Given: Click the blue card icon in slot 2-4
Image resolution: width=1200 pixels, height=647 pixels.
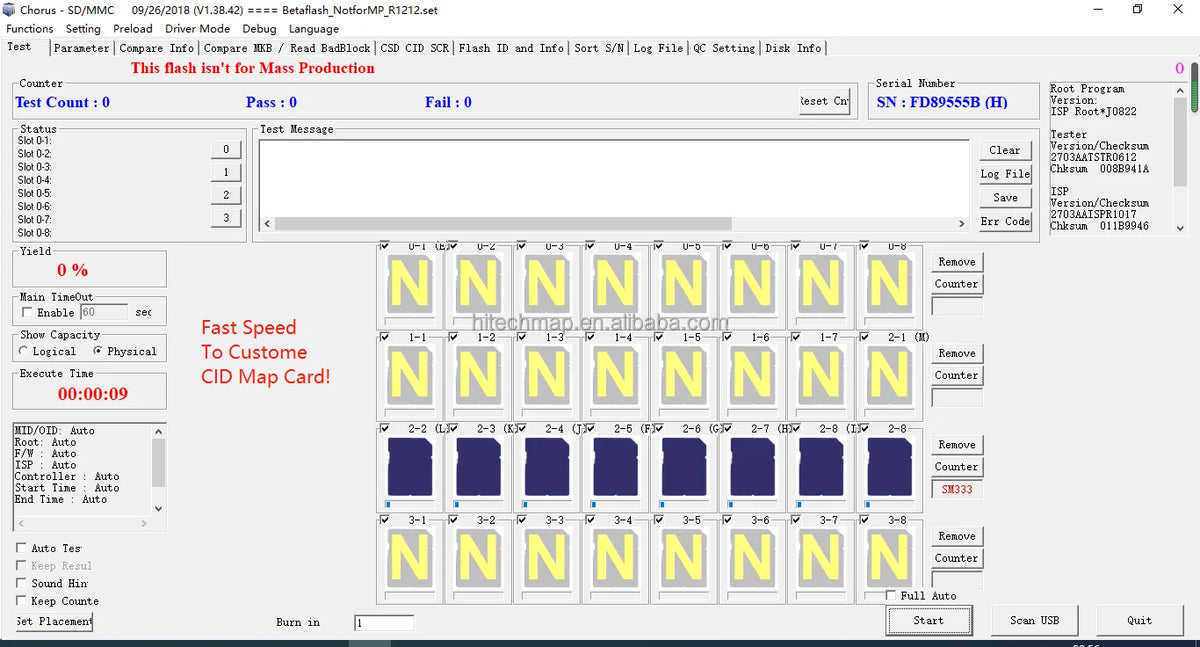Looking at the screenshot, I should pyautogui.click(x=547, y=466).
